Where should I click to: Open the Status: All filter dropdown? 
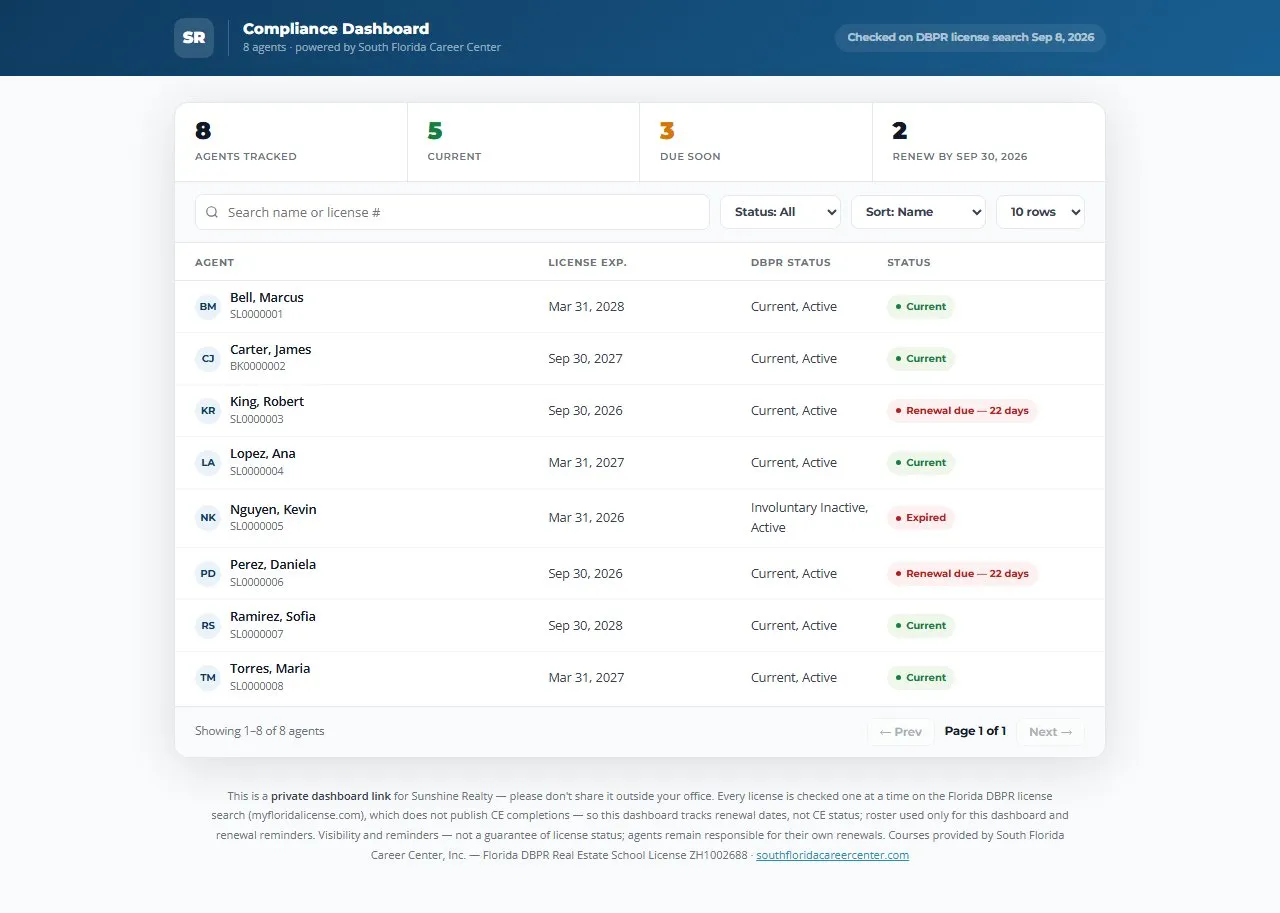780,212
